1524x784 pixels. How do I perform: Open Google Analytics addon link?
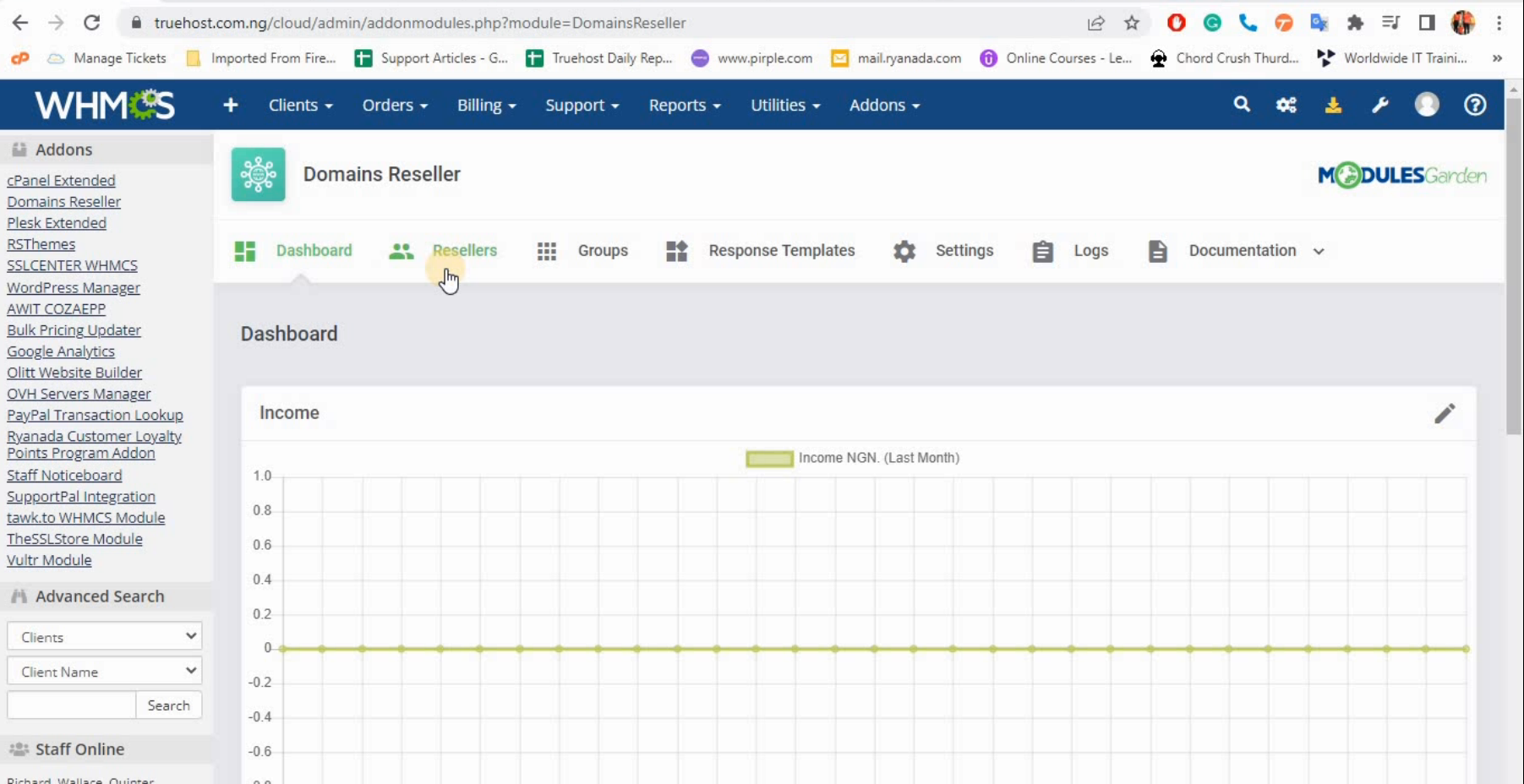pyautogui.click(x=61, y=351)
